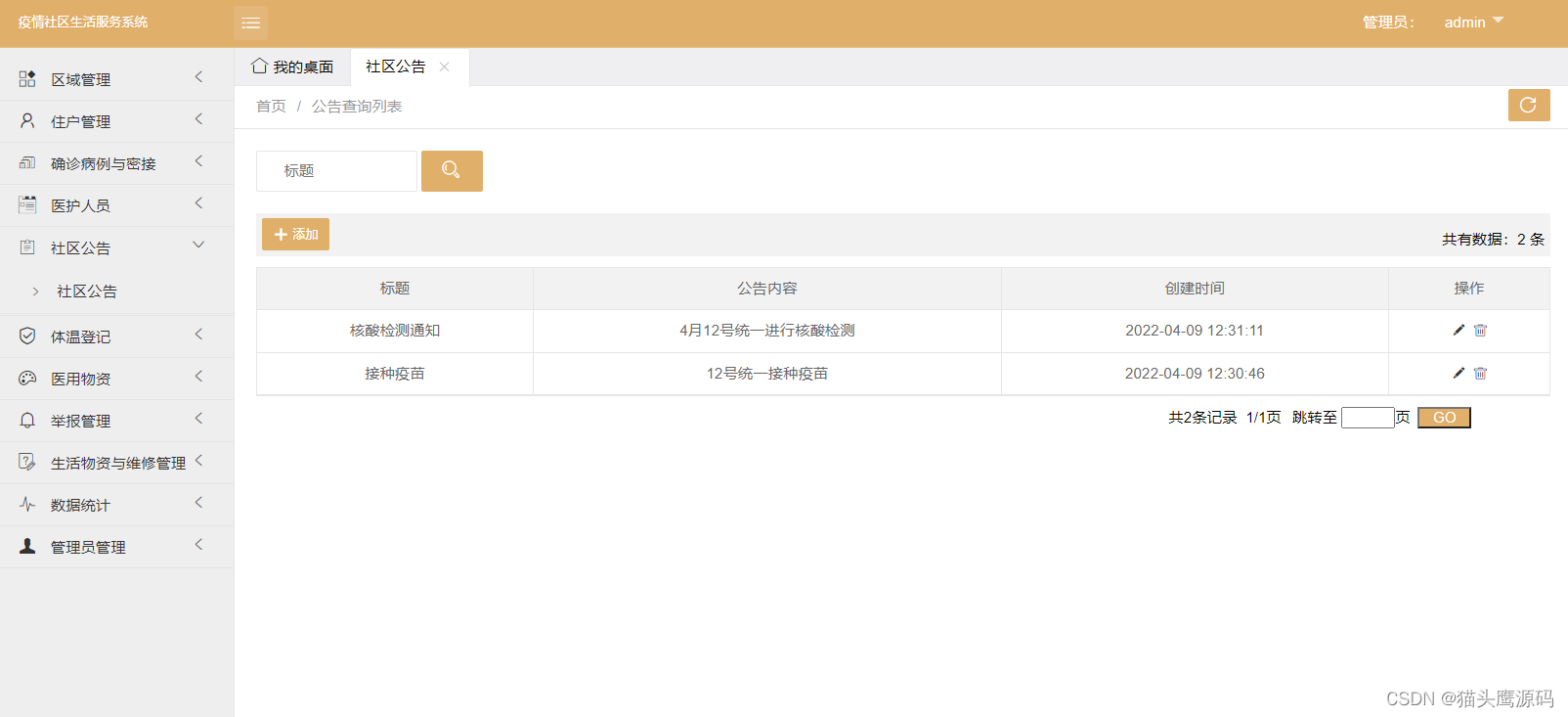1568x717 pixels.
Task: Expand the 医用物资 menu chevron
Action: (198, 377)
